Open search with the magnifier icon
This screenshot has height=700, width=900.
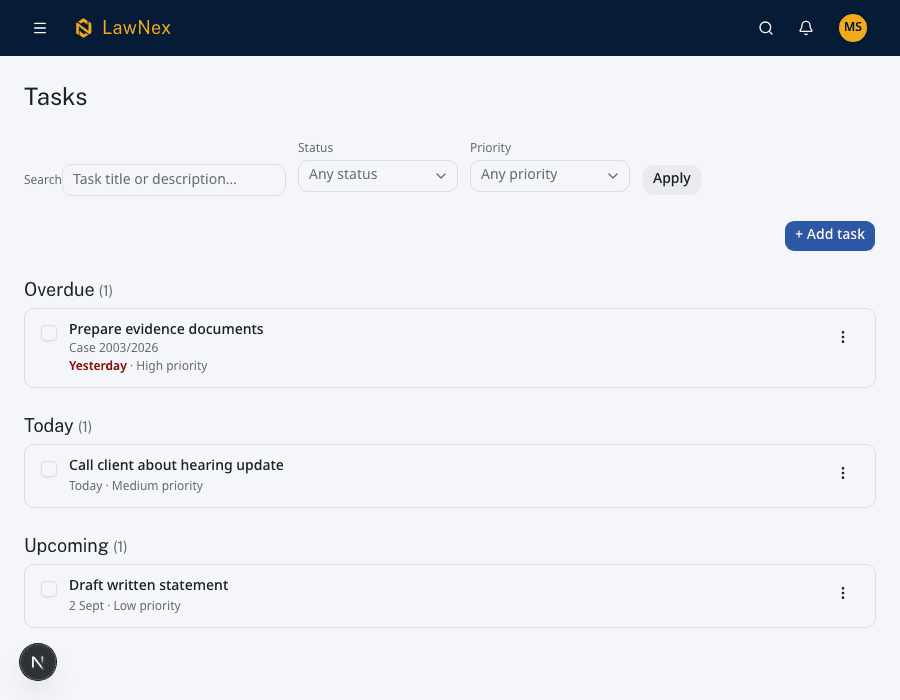tap(766, 28)
